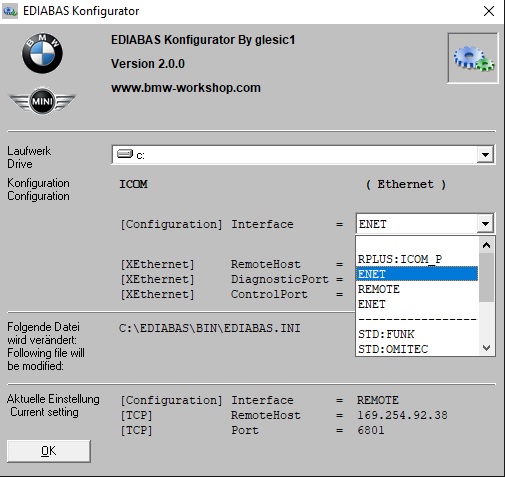
Task: Click the list scrollbar up arrow
Action: pyautogui.click(x=486, y=245)
